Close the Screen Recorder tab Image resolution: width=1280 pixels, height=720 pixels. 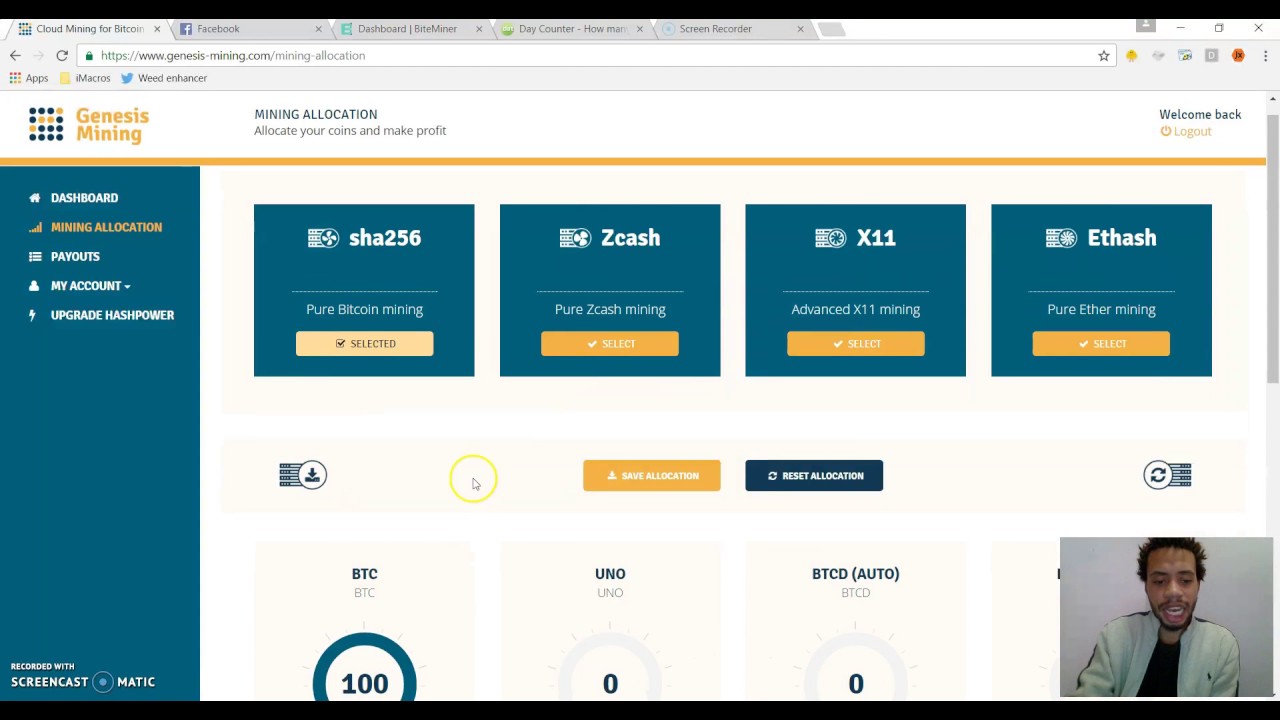(x=800, y=29)
